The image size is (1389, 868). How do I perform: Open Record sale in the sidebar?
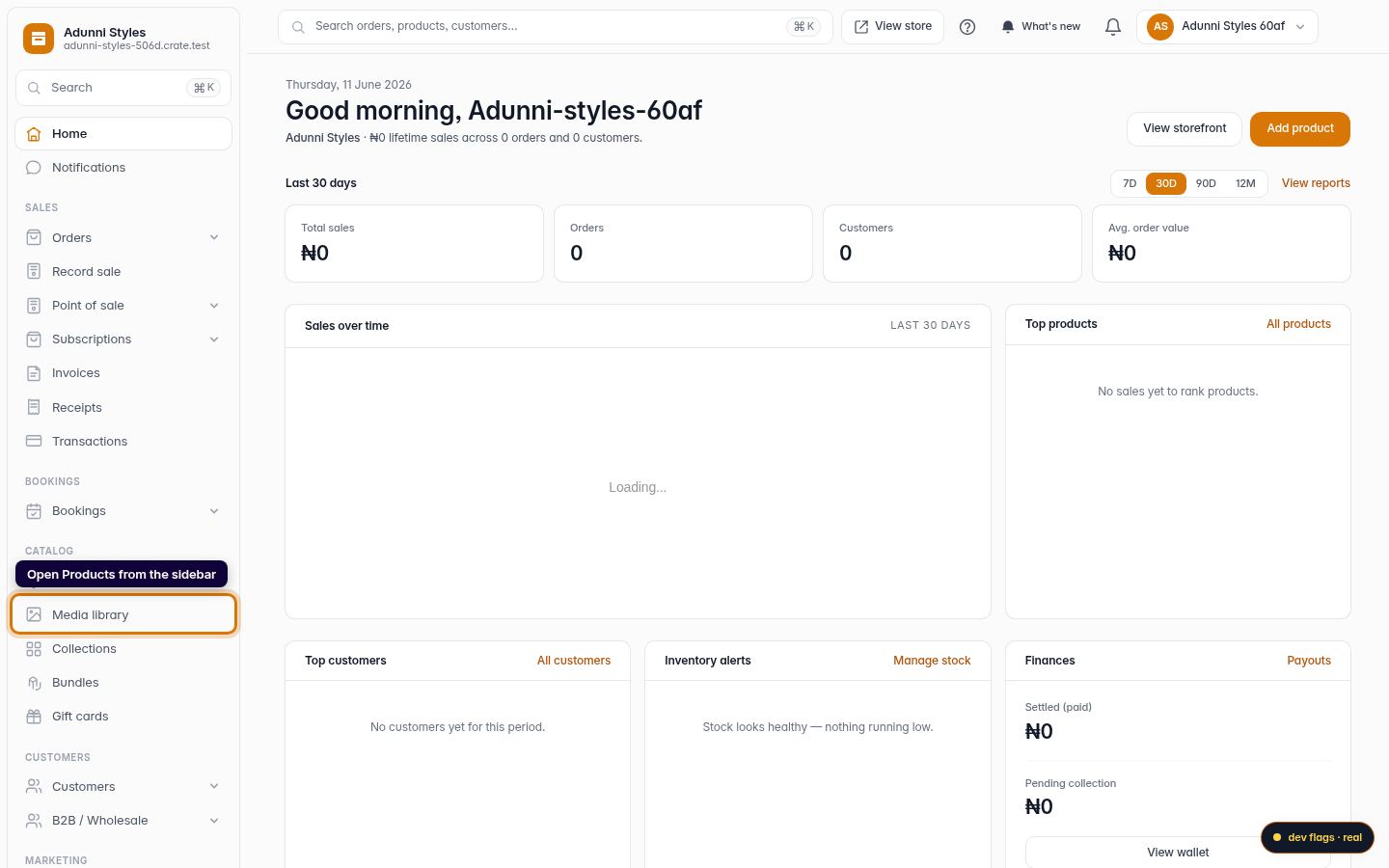pyautogui.click(x=123, y=272)
